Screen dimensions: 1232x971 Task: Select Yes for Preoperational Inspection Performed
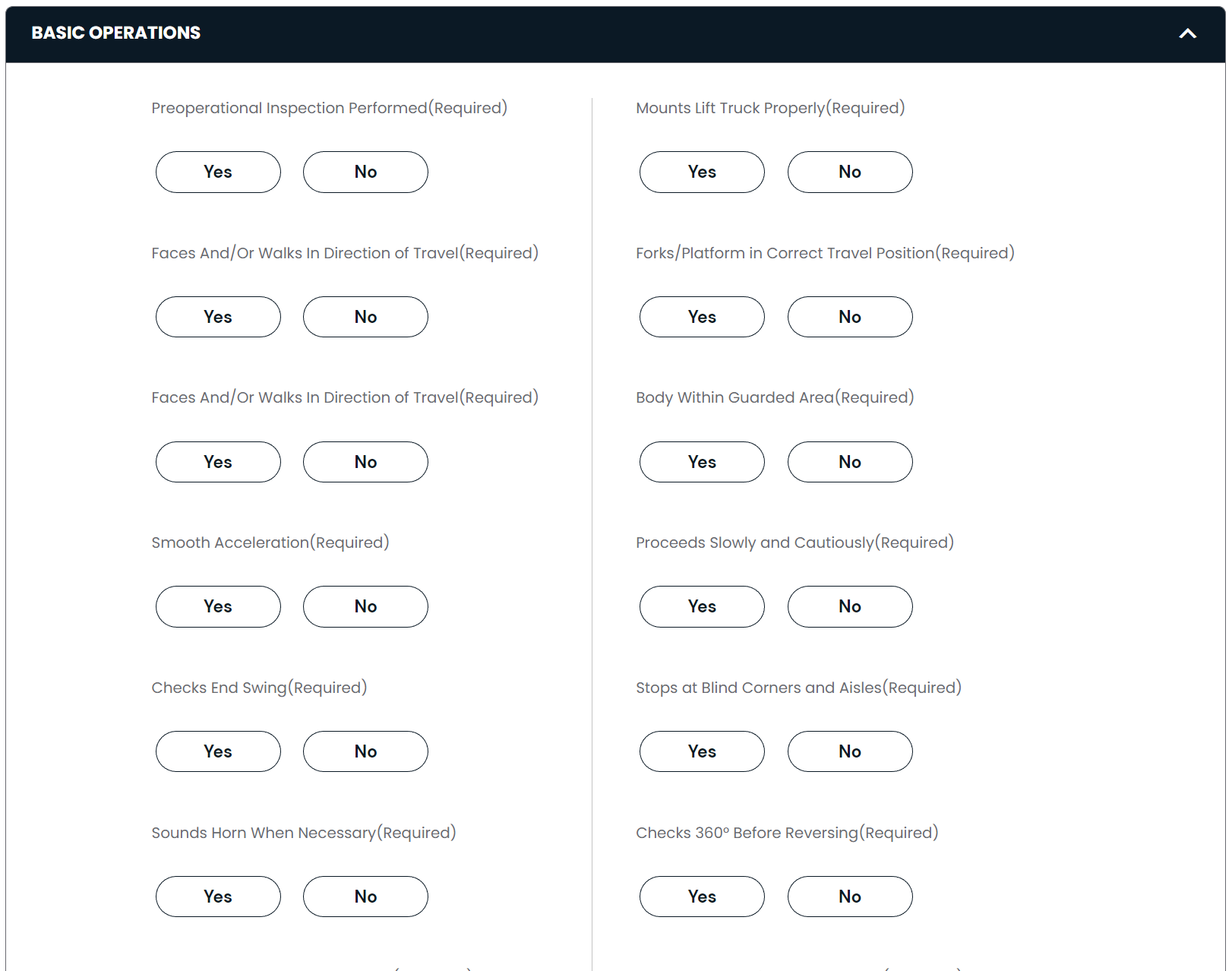click(x=218, y=172)
